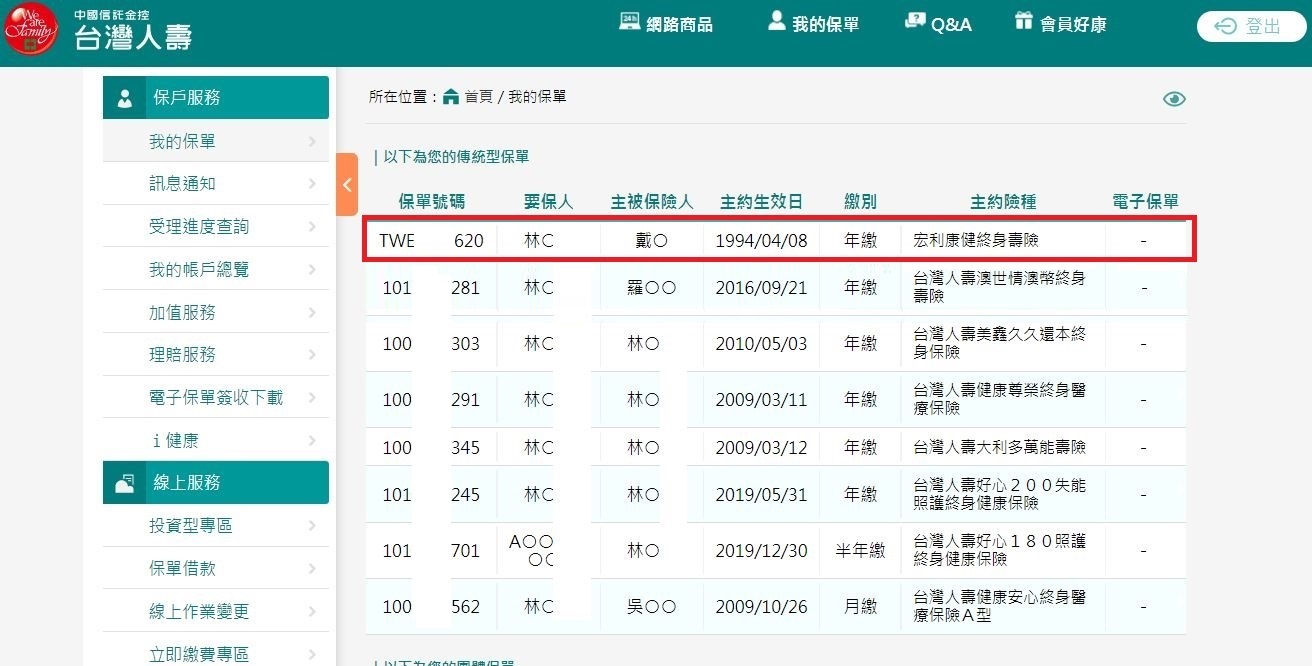Click the 會員好康 gift box icon
1312x666 pixels.
point(1023,21)
